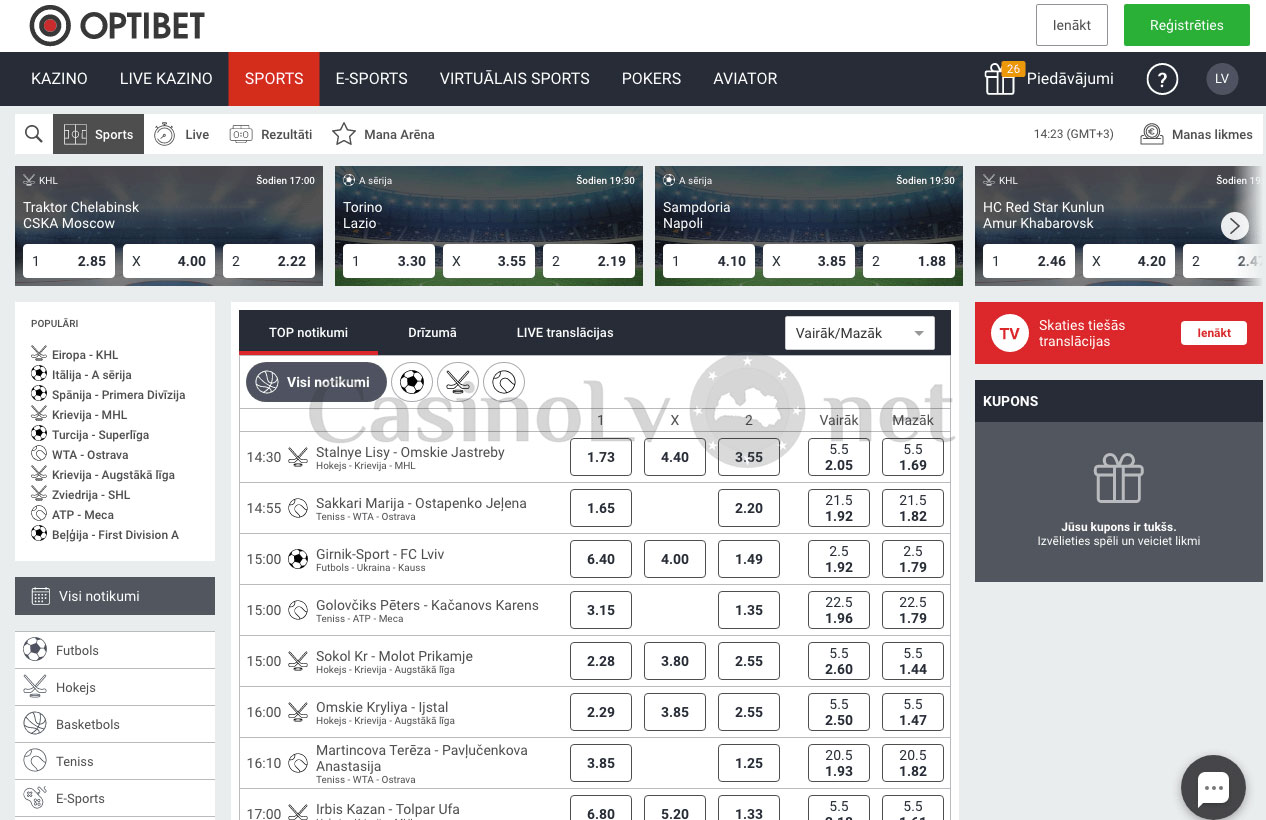Select odds 1.73 for Stalnye Lisy
Image resolution: width=1266 pixels, height=820 pixels.
(x=601, y=457)
